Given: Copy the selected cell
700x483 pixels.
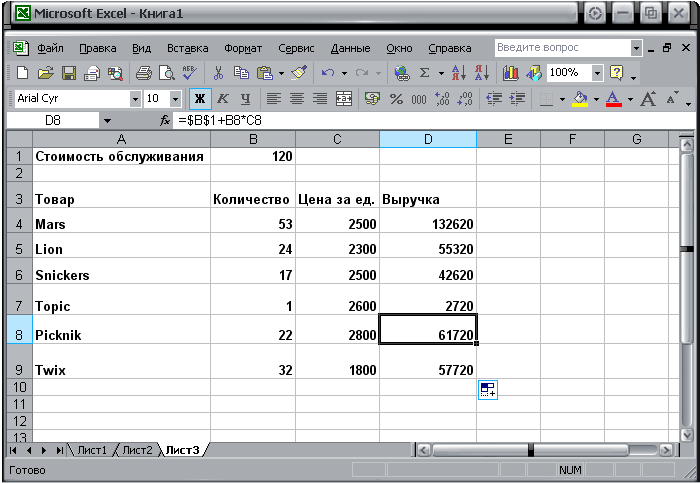Looking at the screenshot, I should 242,72.
